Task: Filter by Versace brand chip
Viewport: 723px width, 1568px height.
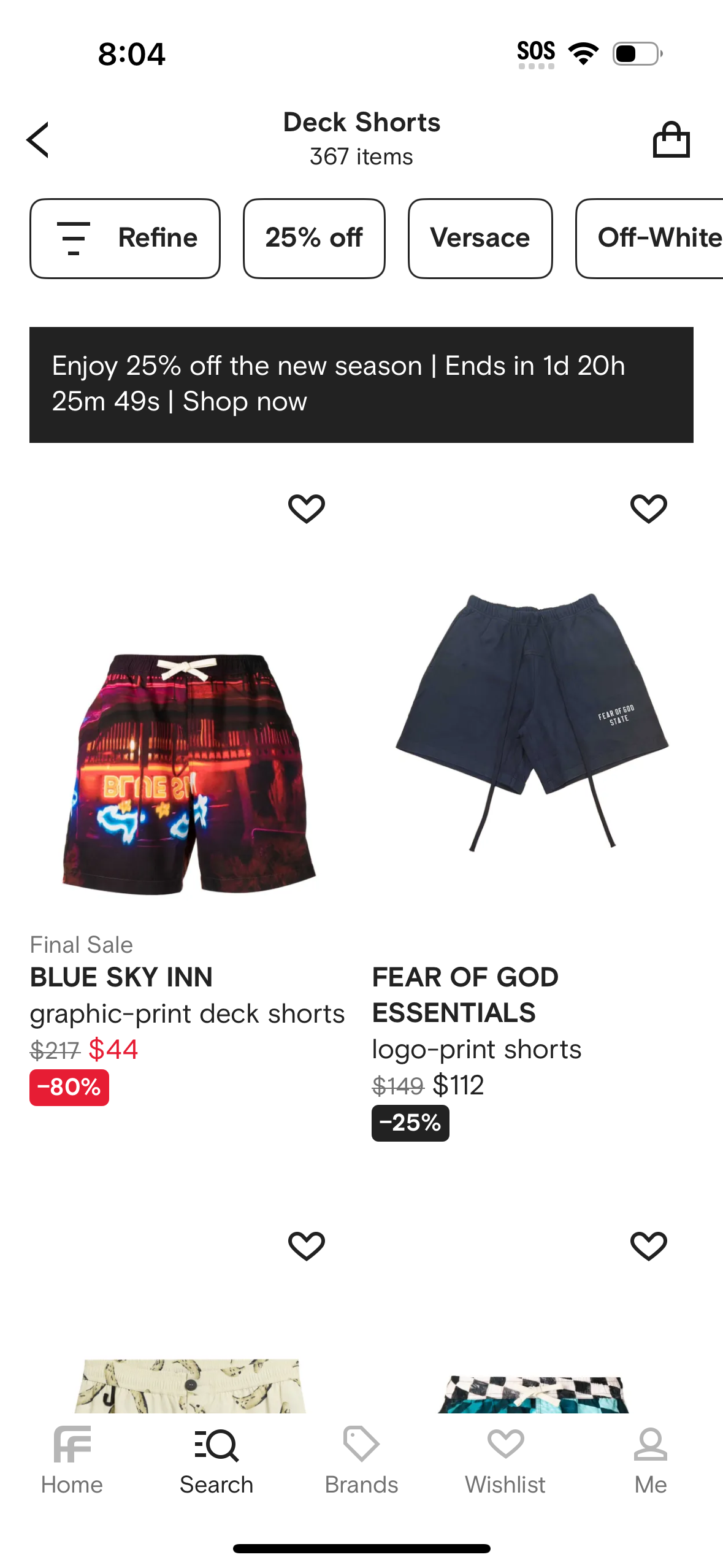Action: coord(480,238)
